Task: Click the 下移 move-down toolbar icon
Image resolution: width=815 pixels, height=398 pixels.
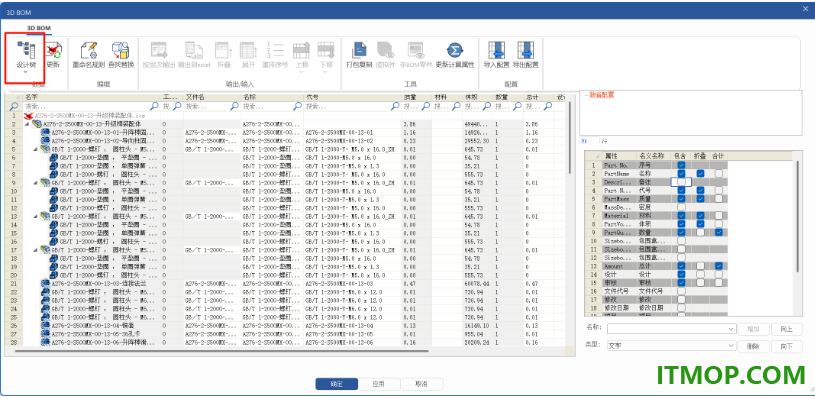Action: tap(326, 51)
